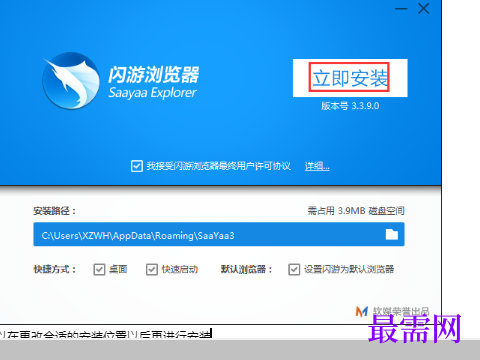The height and width of the screenshot is (360, 480).
Task: Click the 安装路径 label
Action: 54,211
